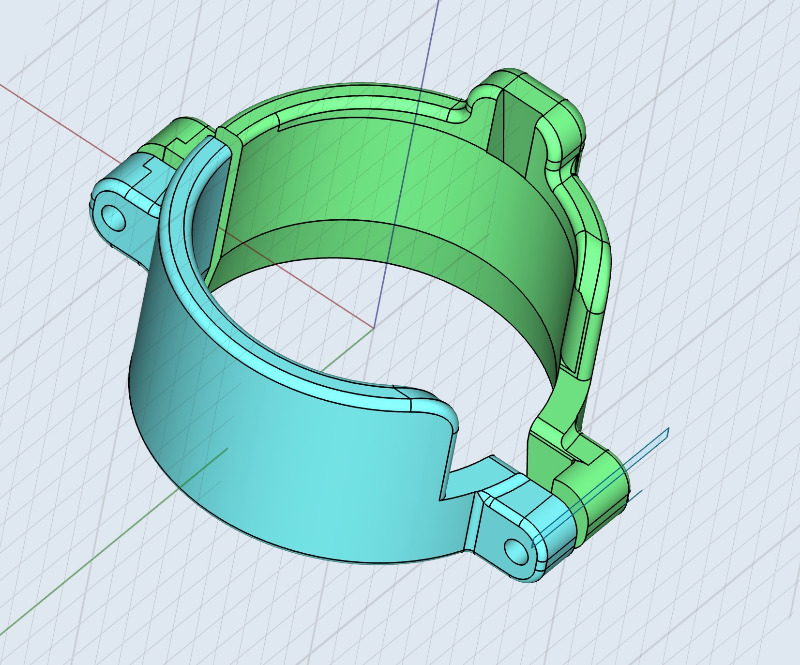The width and height of the screenshot is (800, 665).
Task: Click the origin where the axes meet
Action: (x=374, y=329)
